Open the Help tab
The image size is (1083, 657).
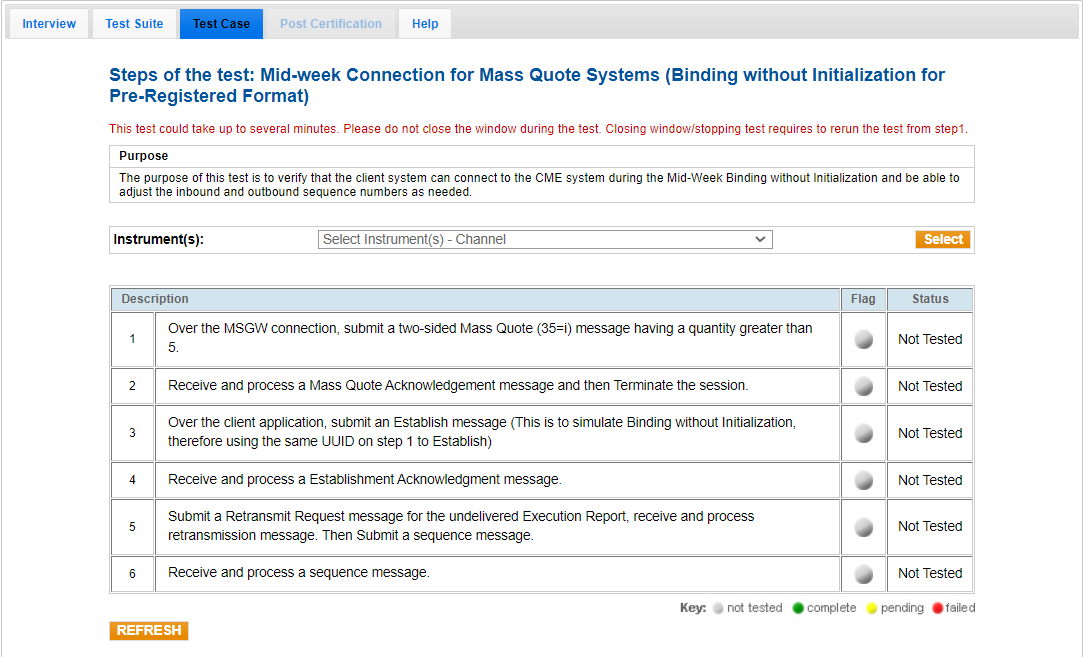tap(425, 24)
